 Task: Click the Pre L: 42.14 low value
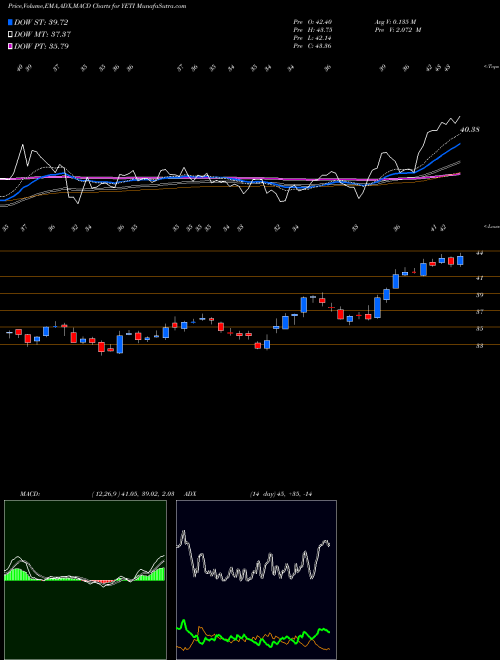tap(313, 38)
